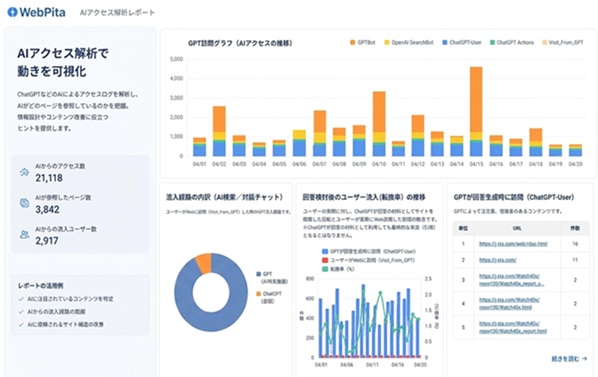Open the rank 3 Watch40x report URL

click(x=511, y=280)
